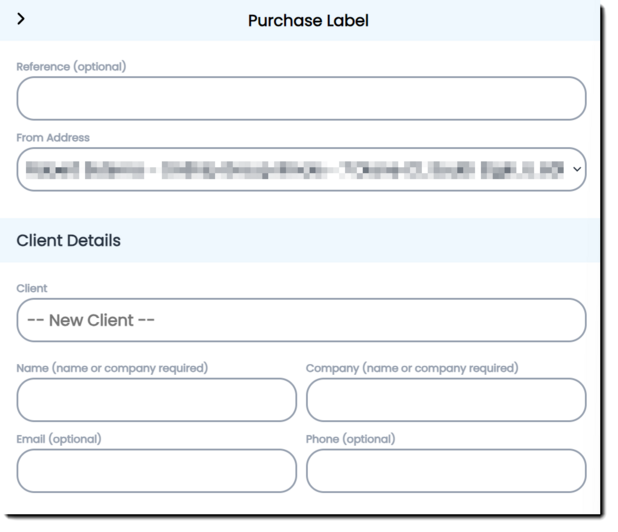Collapse the Purchase Label panel chevron

click(22, 20)
